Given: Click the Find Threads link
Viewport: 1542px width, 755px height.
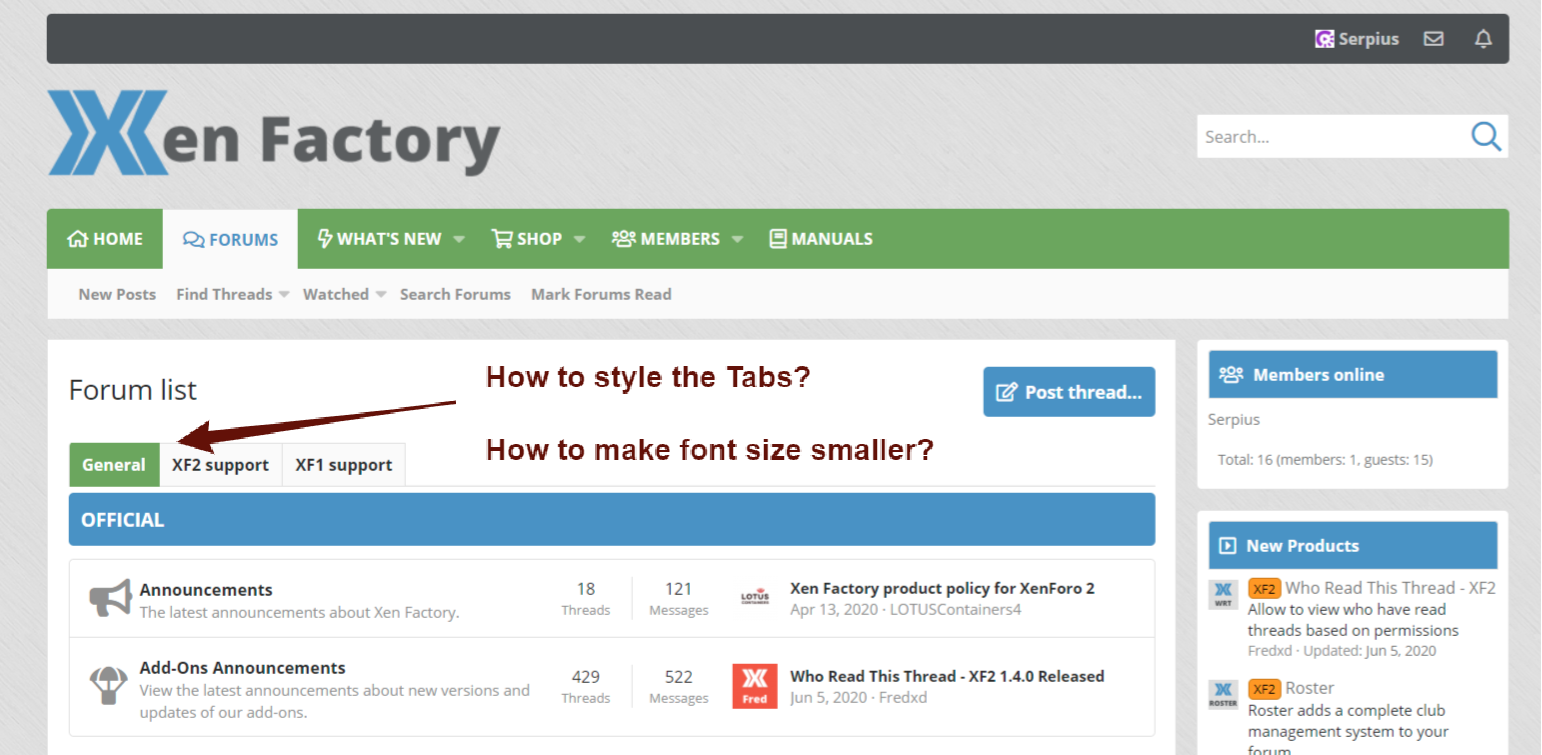Looking at the screenshot, I should (224, 294).
